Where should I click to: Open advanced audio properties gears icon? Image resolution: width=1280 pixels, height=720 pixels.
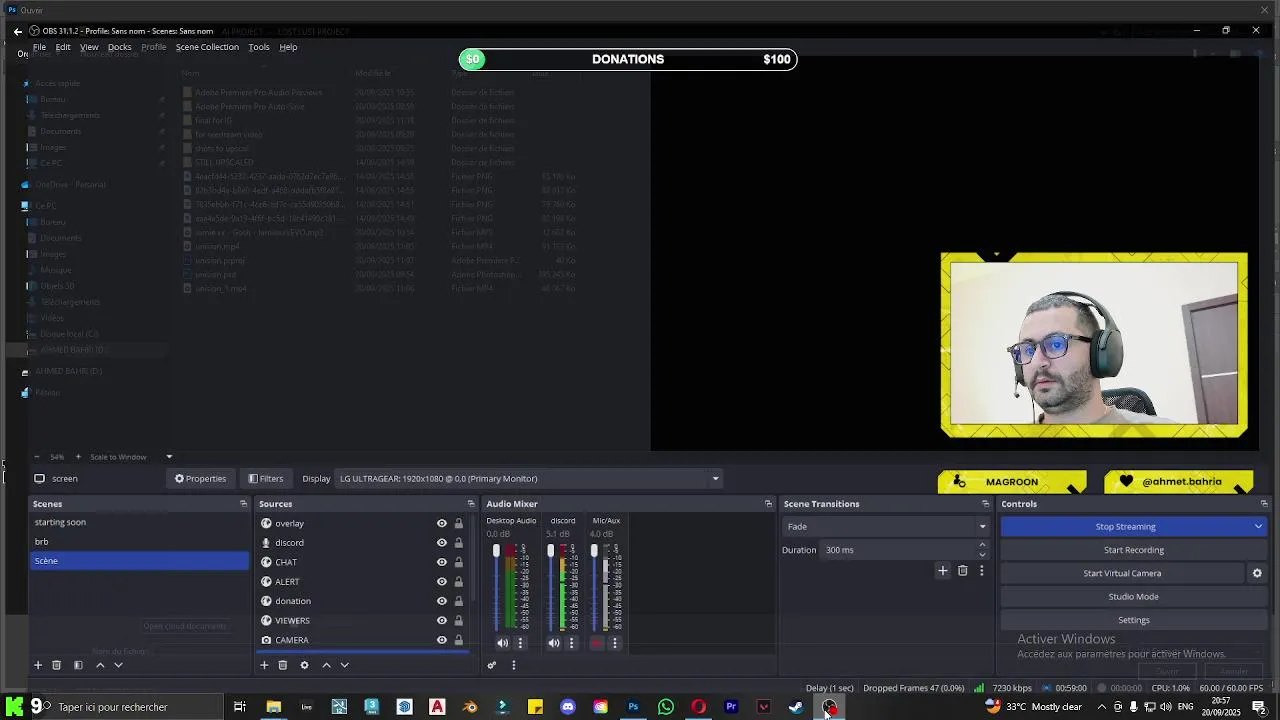pos(491,665)
